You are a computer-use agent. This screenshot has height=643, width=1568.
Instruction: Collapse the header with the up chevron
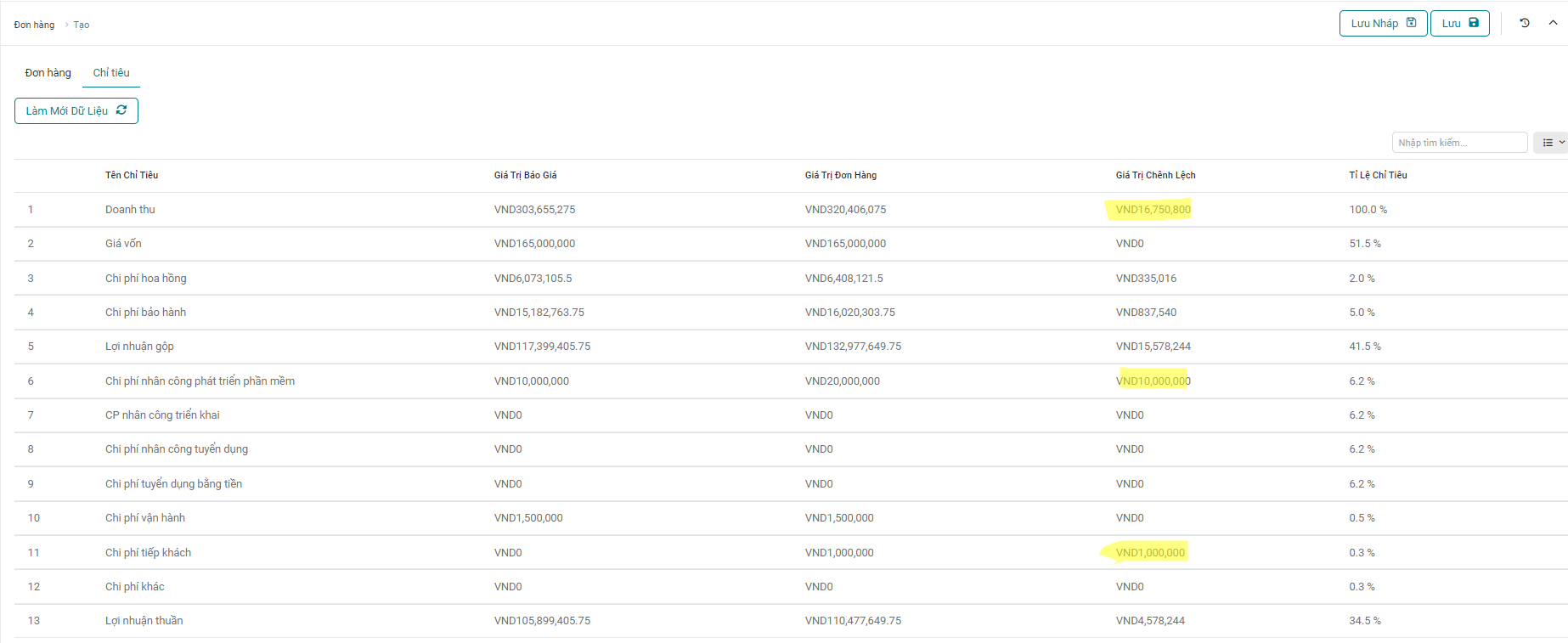(1553, 23)
